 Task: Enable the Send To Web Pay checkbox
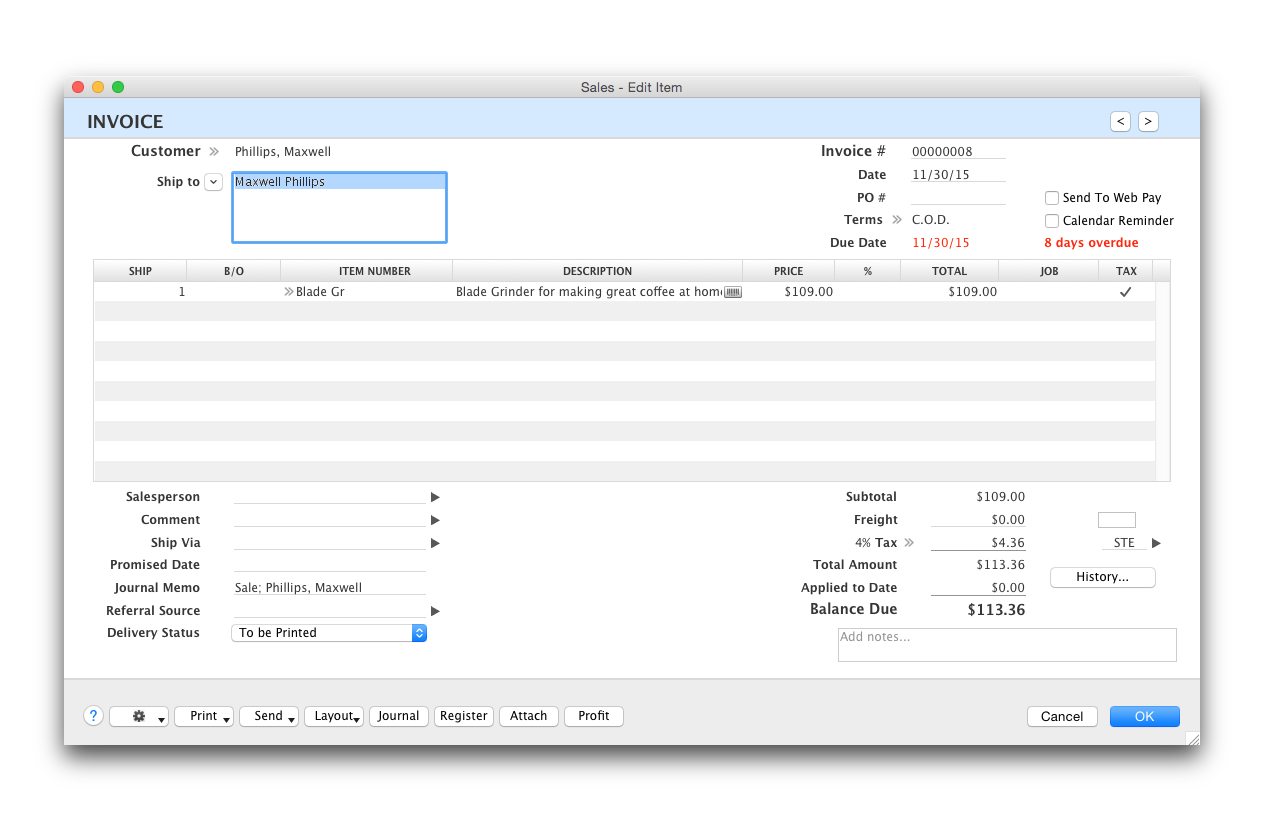1052,198
